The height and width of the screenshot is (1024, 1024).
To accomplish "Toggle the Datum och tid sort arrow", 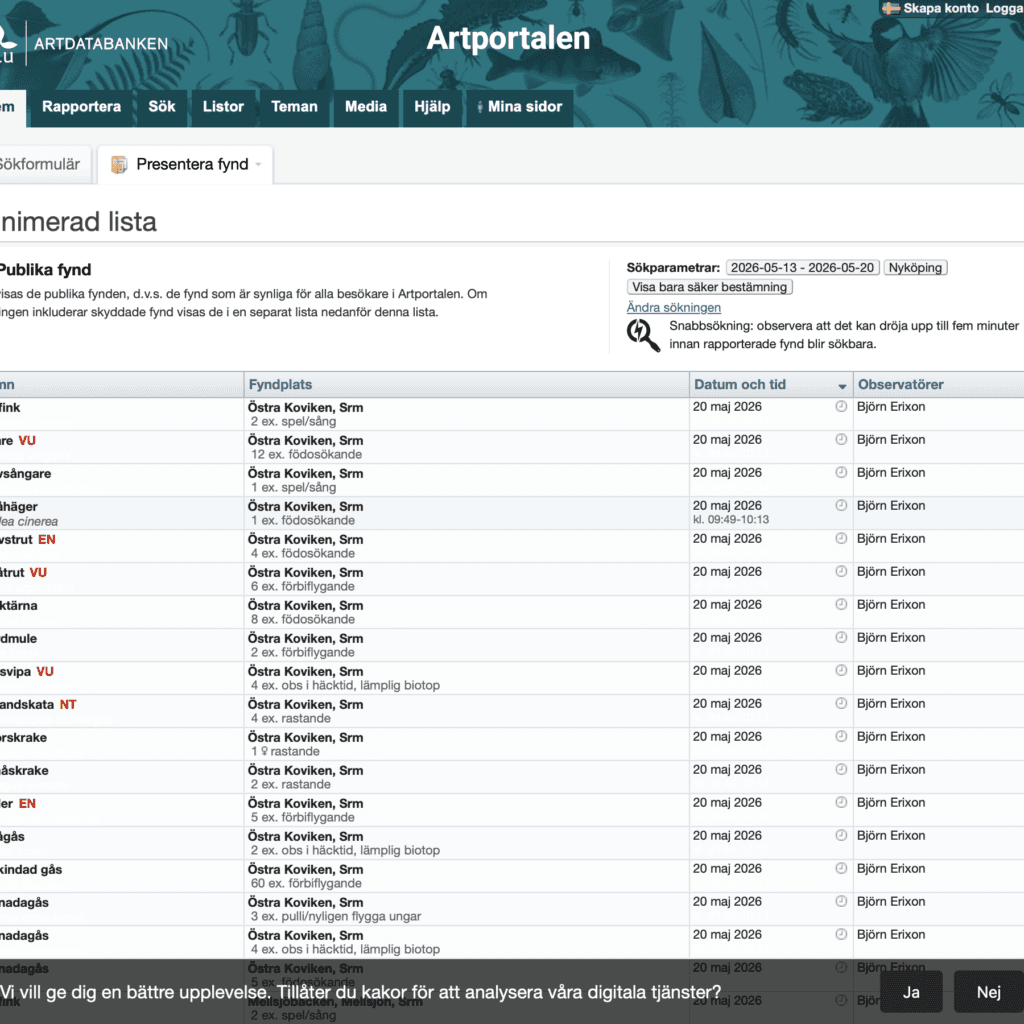I will click(x=842, y=386).
